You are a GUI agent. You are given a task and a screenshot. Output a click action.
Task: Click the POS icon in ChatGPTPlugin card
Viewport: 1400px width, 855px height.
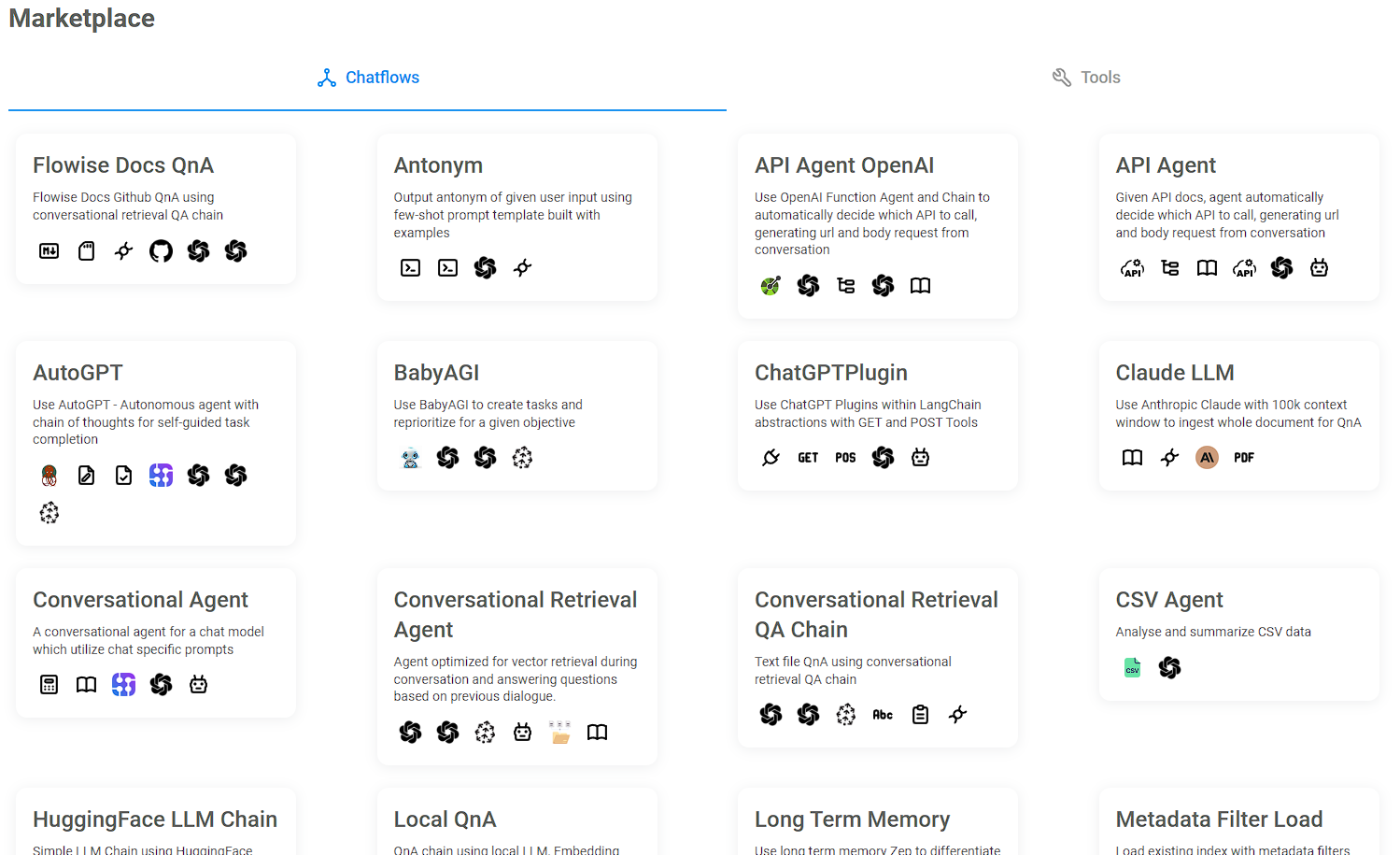(846, 458)
